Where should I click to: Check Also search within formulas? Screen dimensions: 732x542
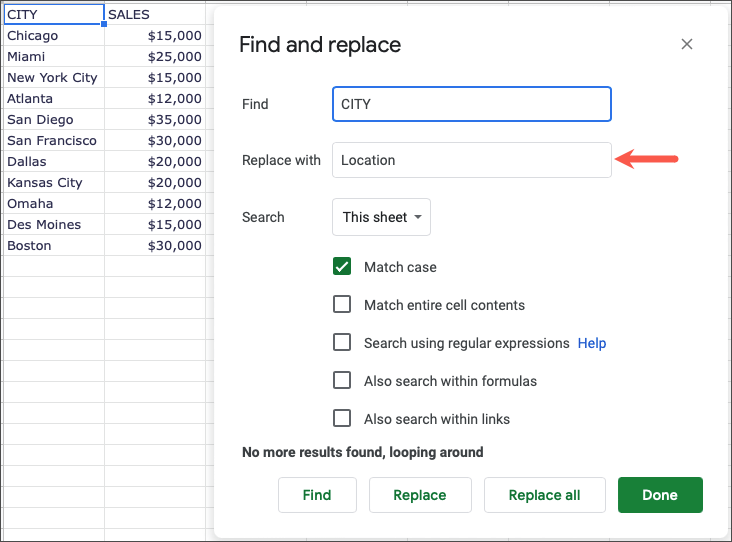coord(342,381)
